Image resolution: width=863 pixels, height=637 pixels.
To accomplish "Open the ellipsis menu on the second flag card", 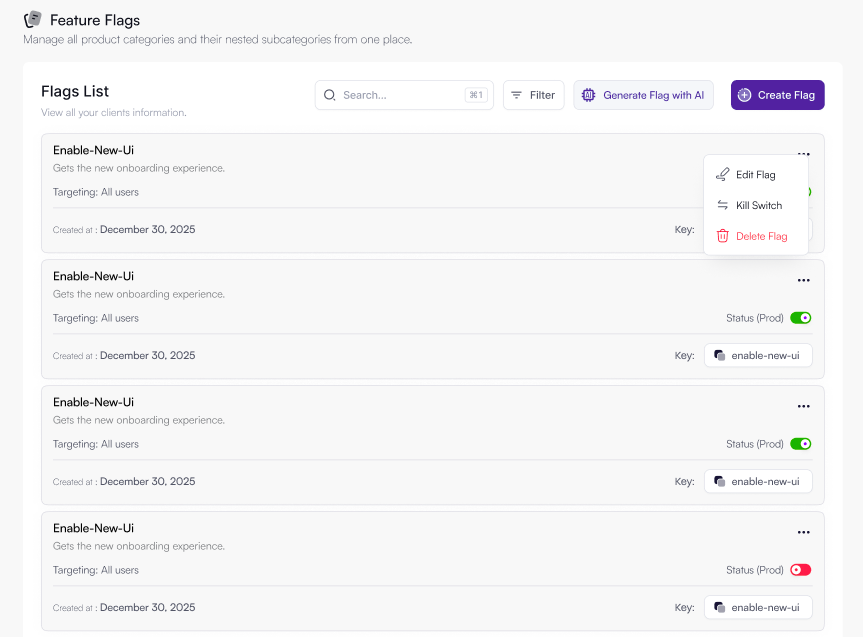I will pyautogui.click(x=803, y=280).
